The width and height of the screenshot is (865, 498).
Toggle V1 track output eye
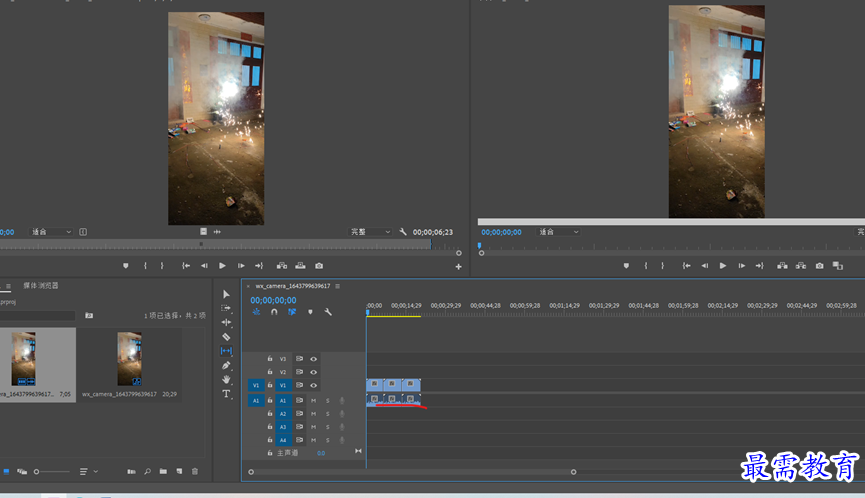coord(313,385)
